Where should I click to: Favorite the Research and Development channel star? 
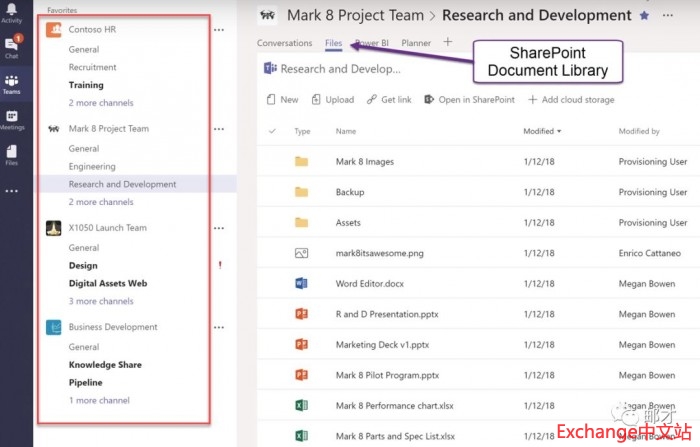click(644, 16)
